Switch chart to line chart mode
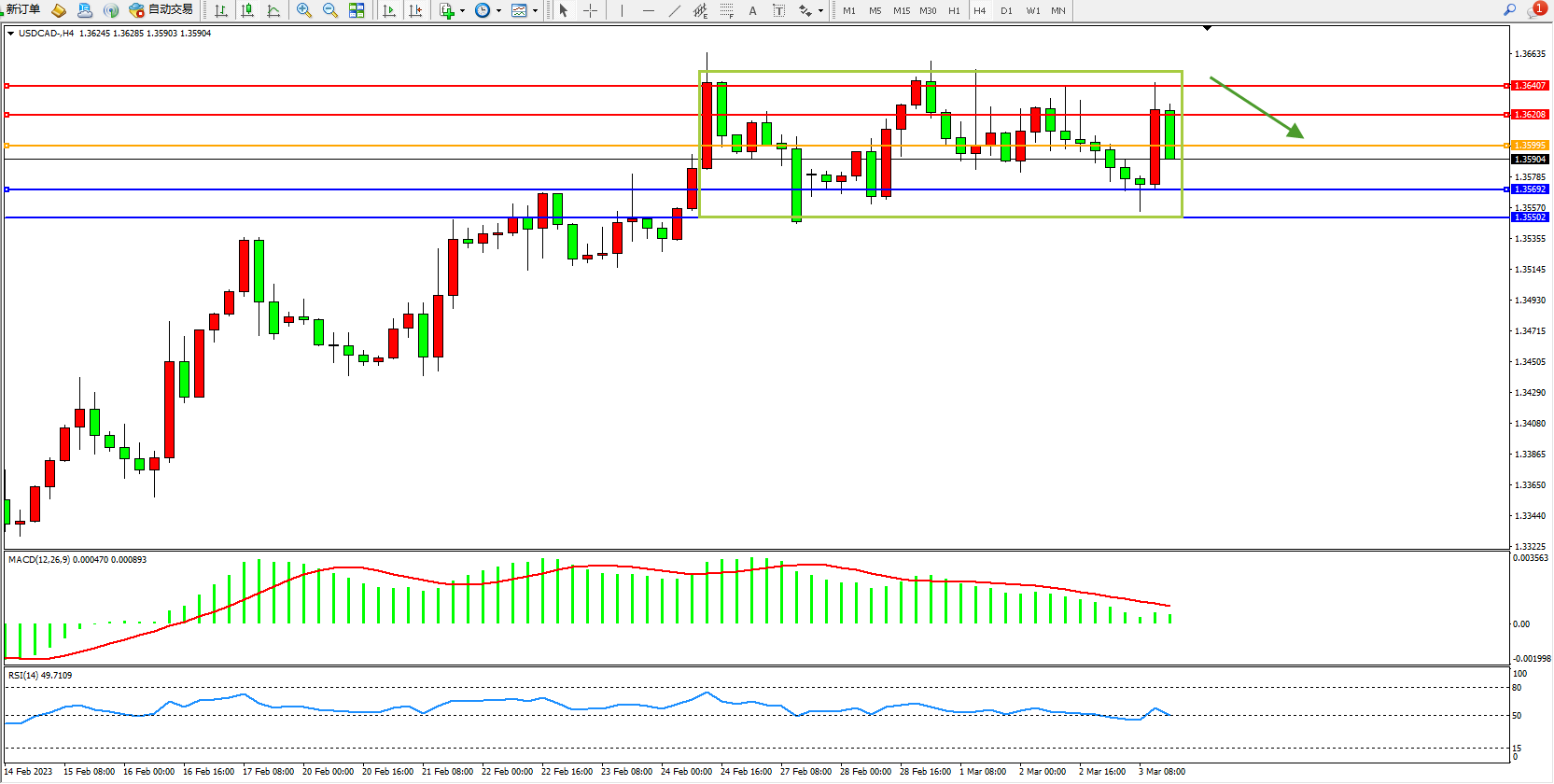1554x784 pixels. 273,10
